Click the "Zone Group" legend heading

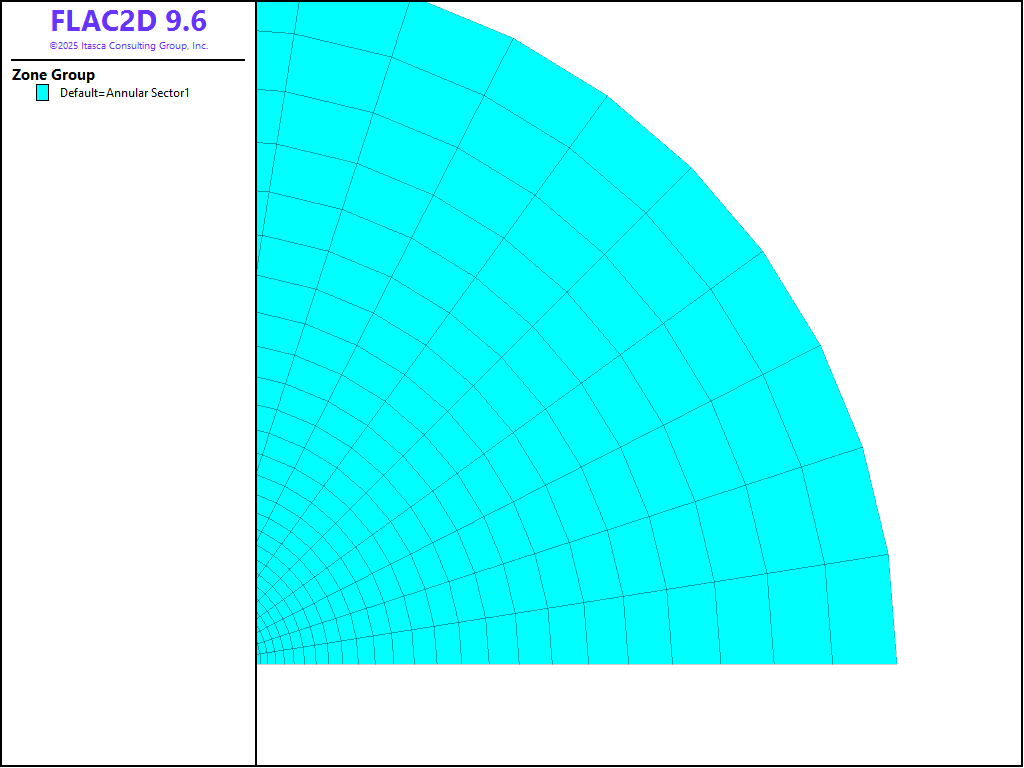(x=53, y=75)
